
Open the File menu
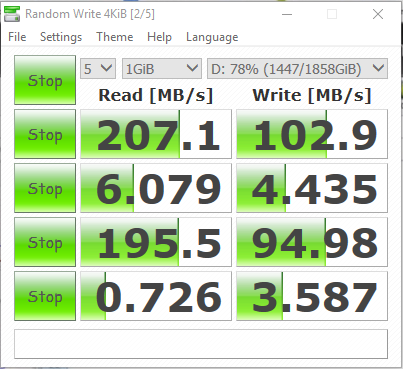pyautogui.click(x=17, y=37)
